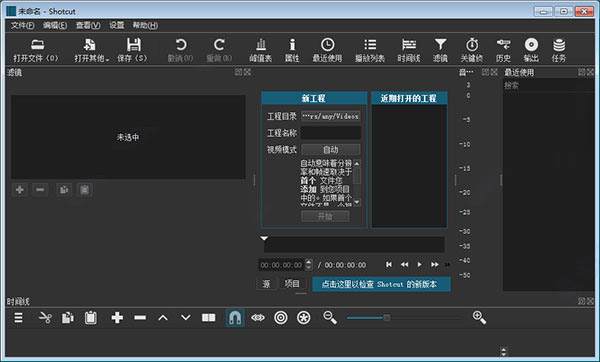Open the export (输出) panel
The width and height of the screenshot is (600, 362).
[x=531, y=51]
